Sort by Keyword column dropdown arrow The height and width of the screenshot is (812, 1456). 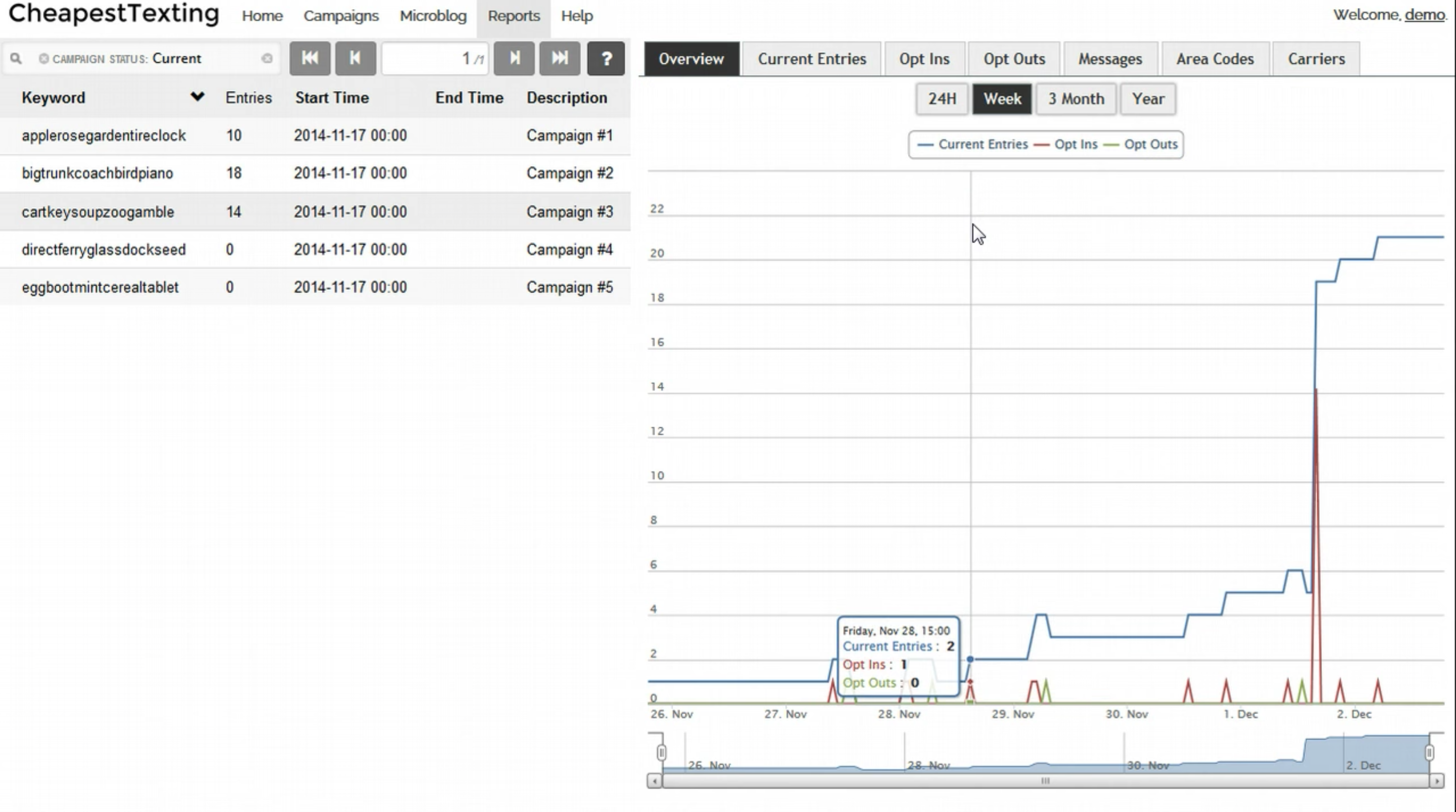click(197, 97)
